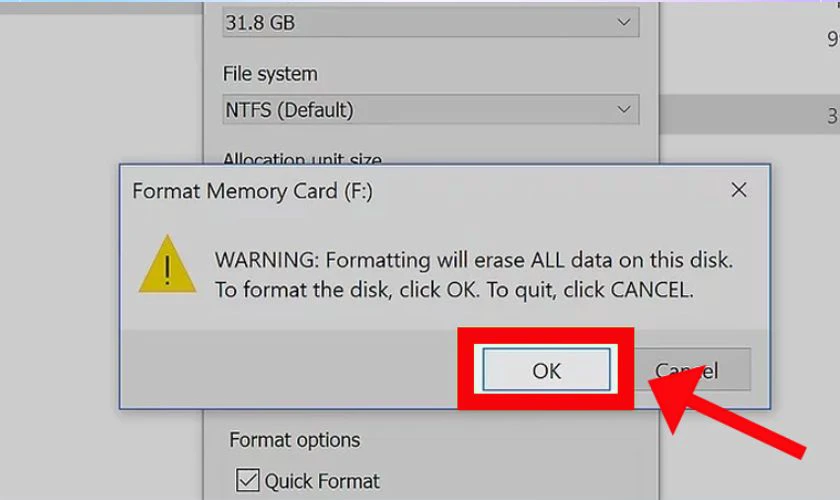Close the Format Memory Card warning dialog
Screen dimensions: 840x500
(739, 190)
